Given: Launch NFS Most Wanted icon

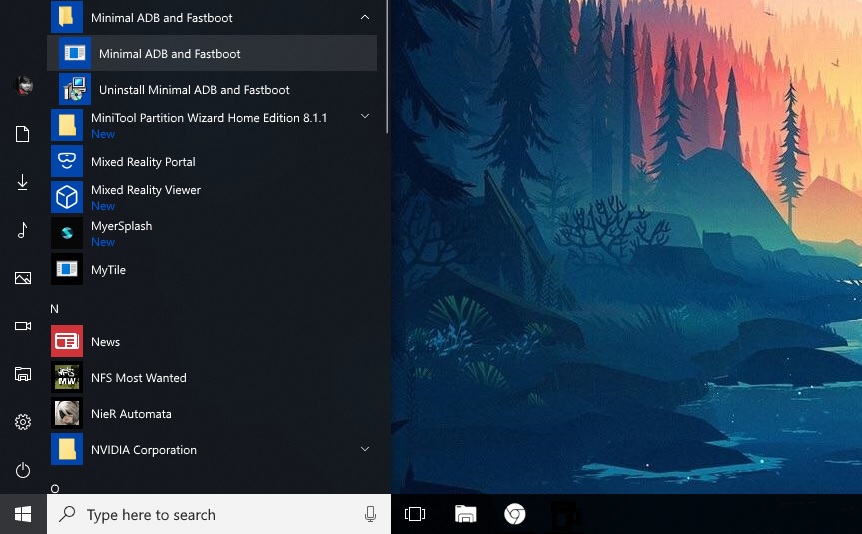Looking at the screenshot, I should [67, 377].
